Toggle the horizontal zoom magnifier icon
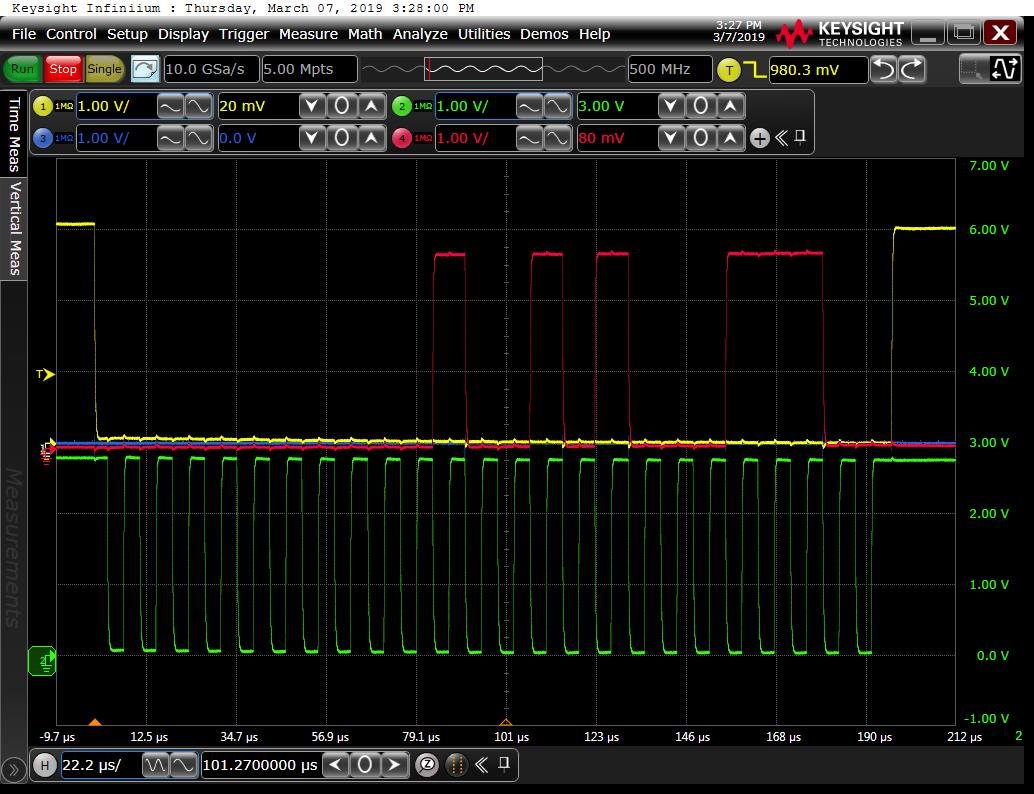 point(427,765)
